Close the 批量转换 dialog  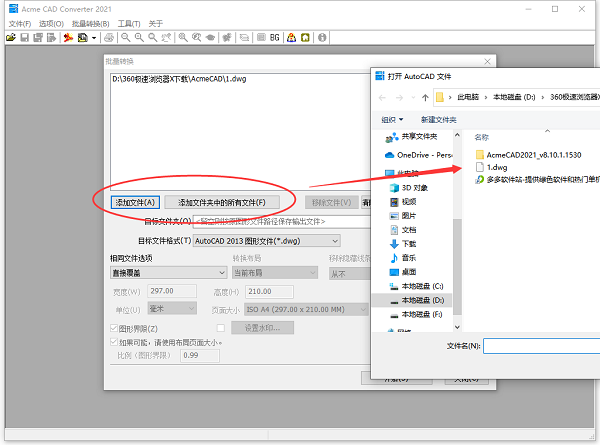pos(487,62)
